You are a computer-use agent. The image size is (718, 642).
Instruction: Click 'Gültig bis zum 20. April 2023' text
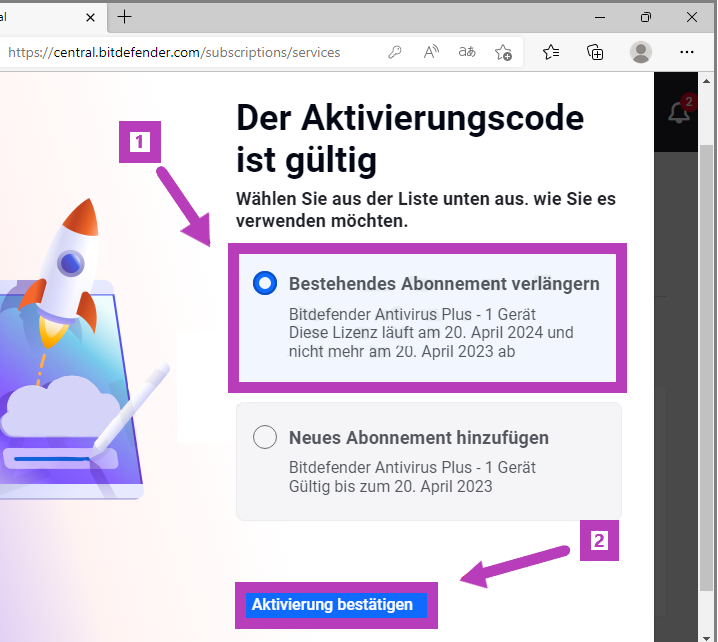point(390,486)
